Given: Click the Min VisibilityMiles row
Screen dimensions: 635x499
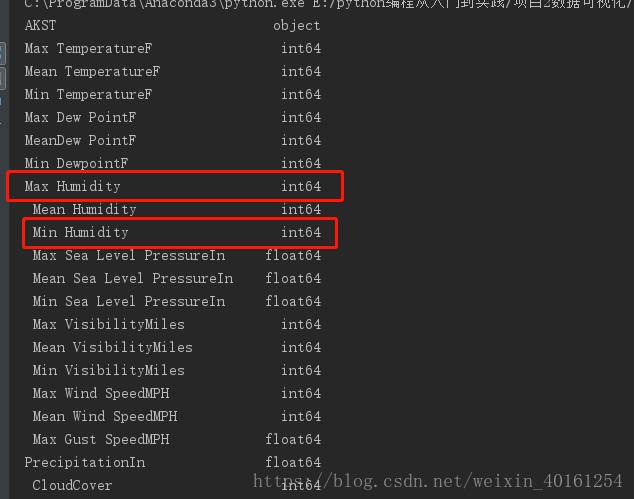Looking at the screenshot, I should [108, 370].
